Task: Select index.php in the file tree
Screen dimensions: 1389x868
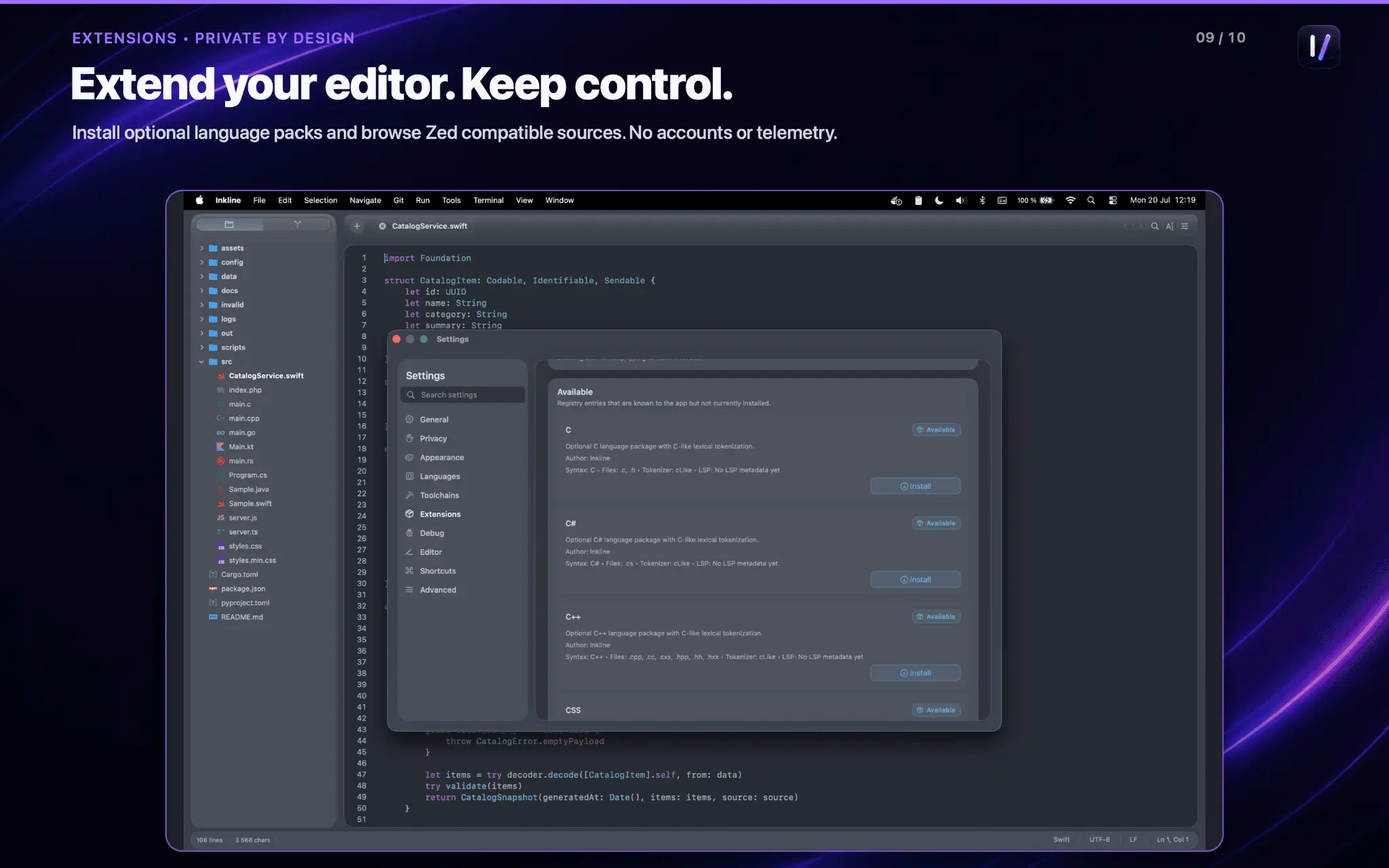Action: [245, 390]
